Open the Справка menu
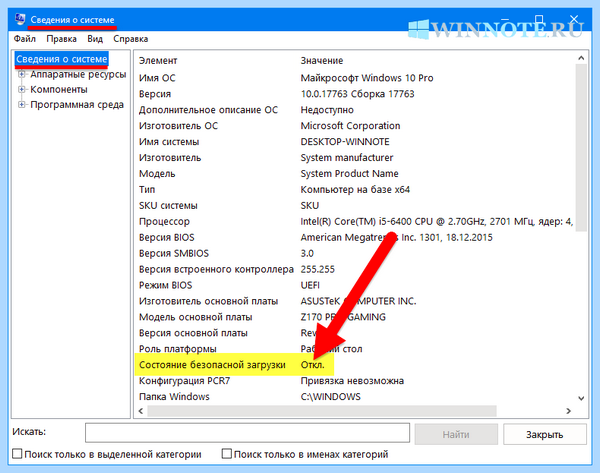600x473 pixels. point(130,39)
